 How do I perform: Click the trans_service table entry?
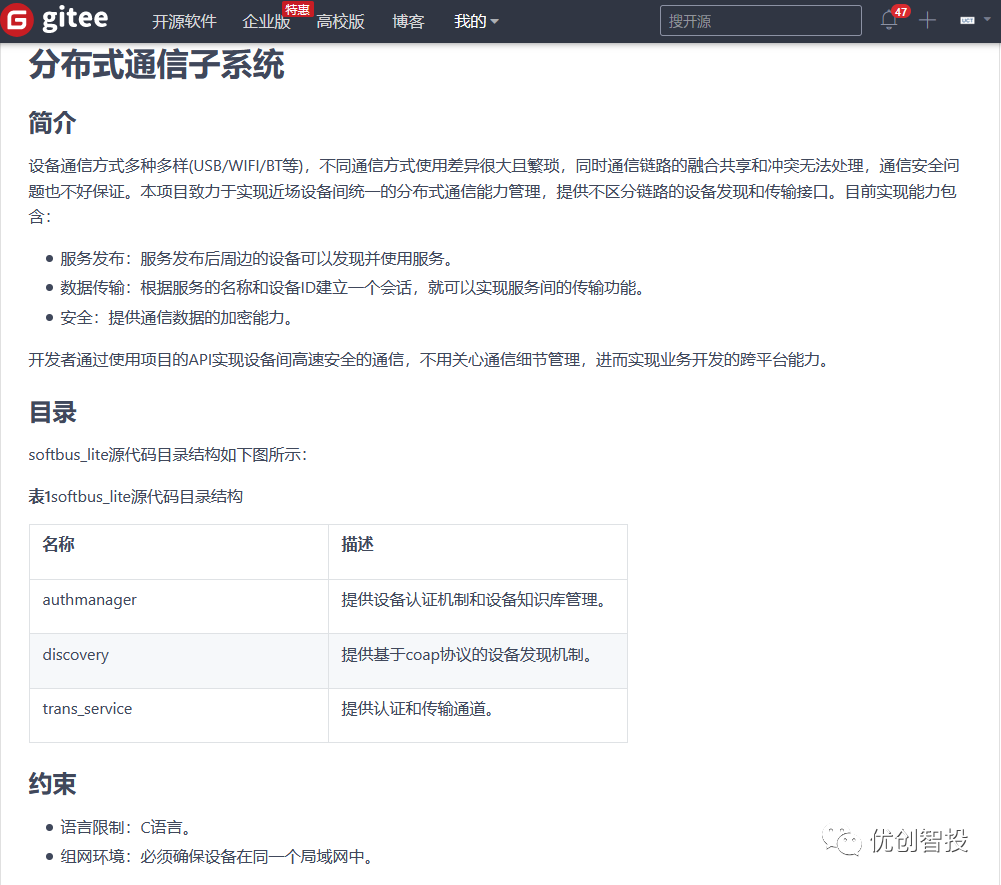(x=87, y=709)
